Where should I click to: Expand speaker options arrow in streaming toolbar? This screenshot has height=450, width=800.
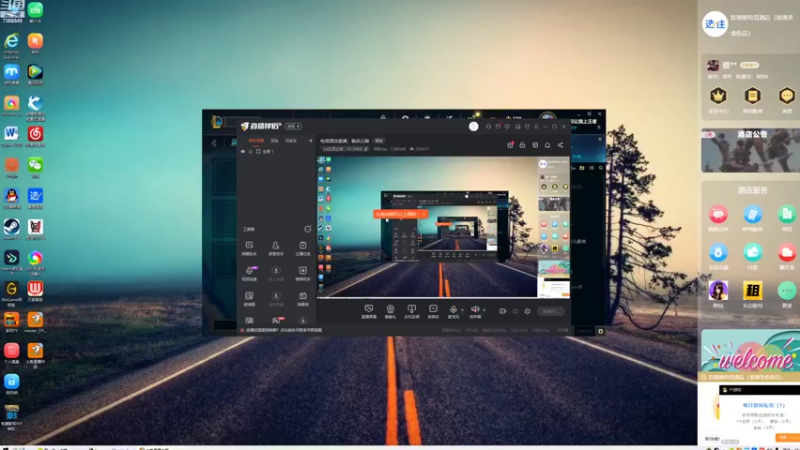(484, 310)
